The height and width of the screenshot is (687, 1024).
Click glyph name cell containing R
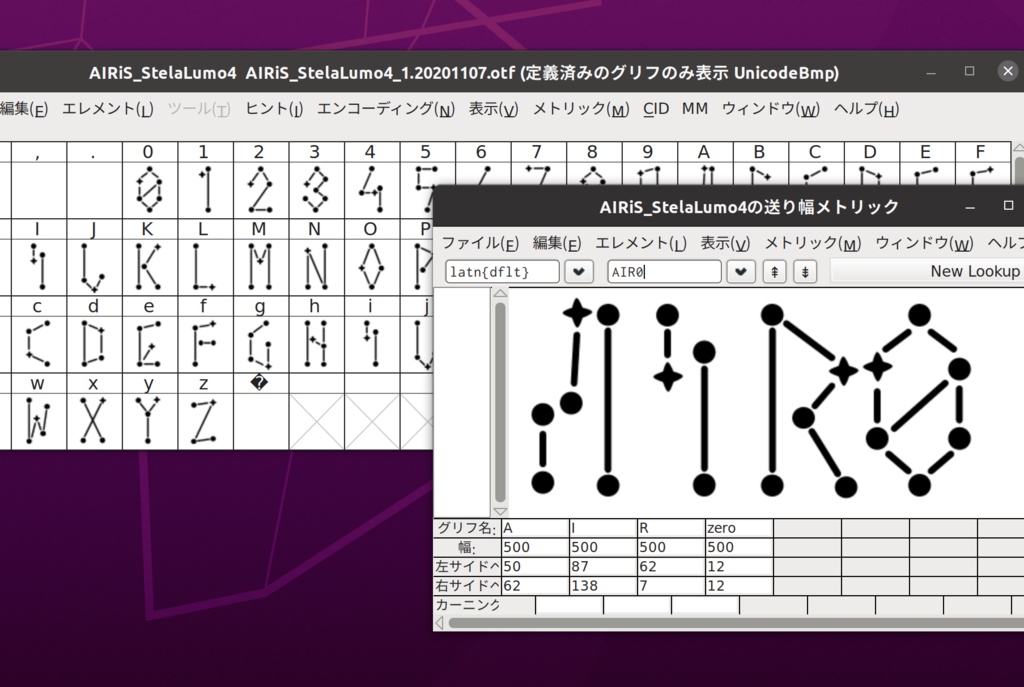pyautogui.click(x=671, y=528)
